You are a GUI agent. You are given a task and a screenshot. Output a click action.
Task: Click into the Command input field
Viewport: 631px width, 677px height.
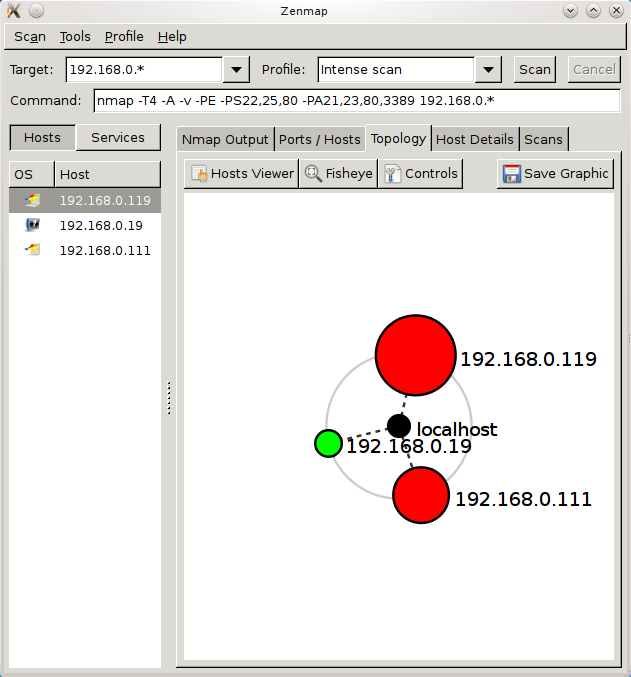click(x=357, y=101)
